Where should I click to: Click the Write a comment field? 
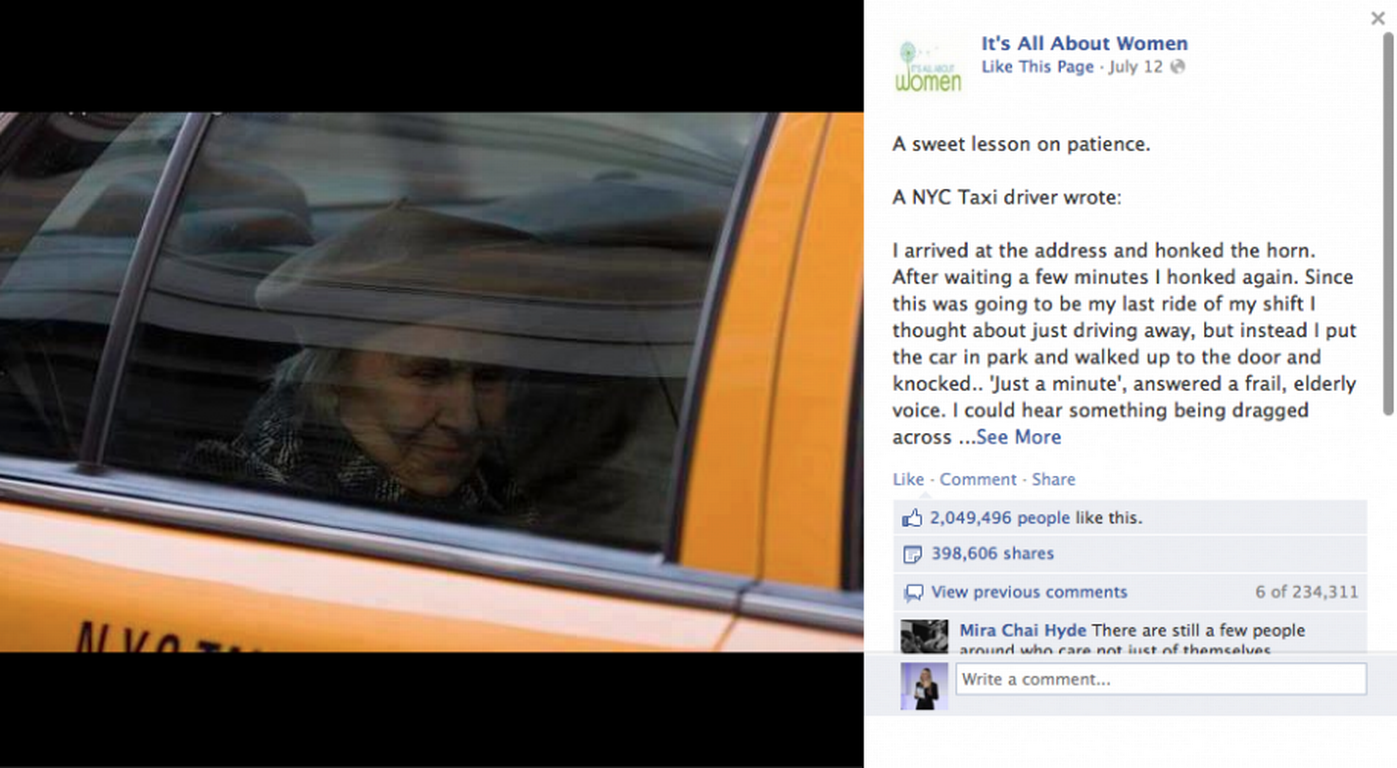[x=1161, y=679]
